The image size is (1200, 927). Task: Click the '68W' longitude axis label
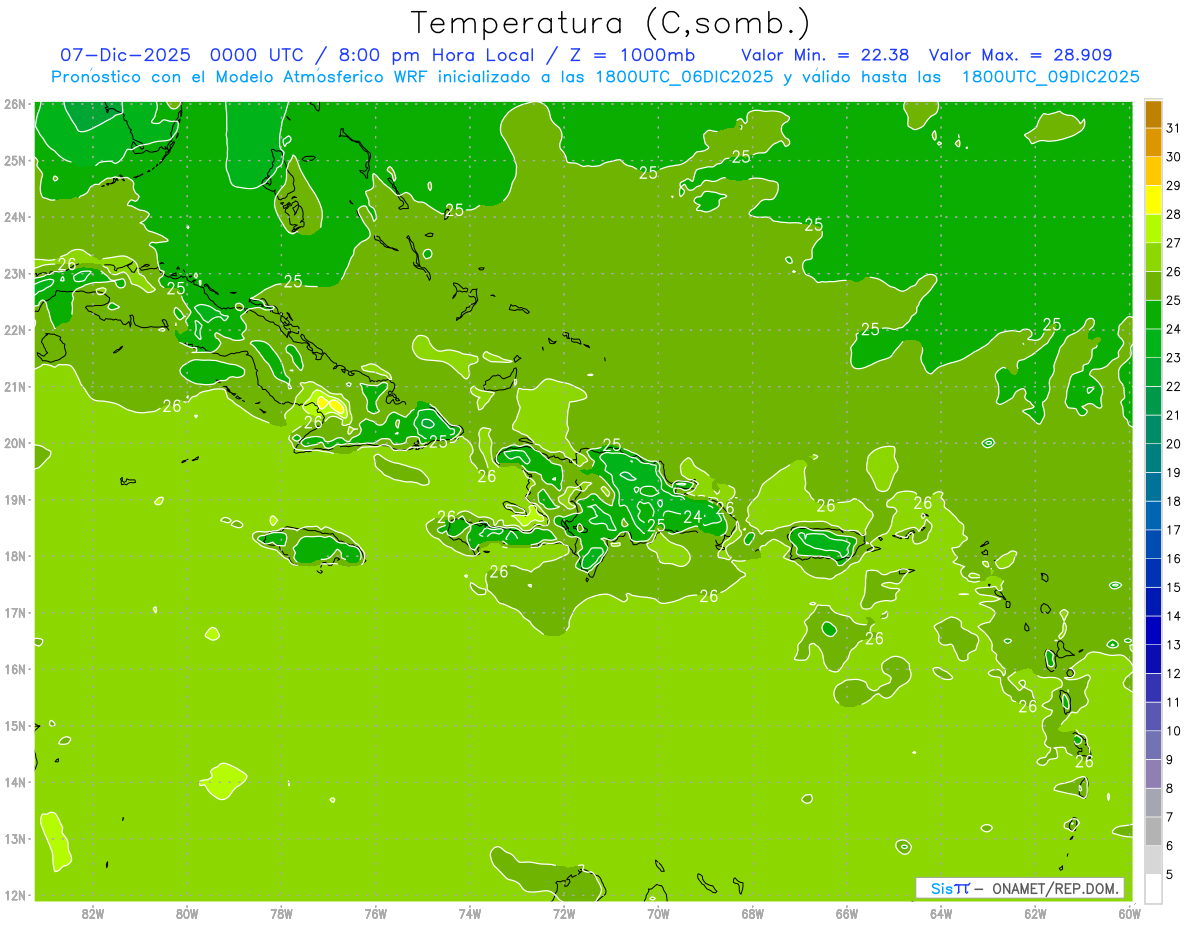(752, 913)
